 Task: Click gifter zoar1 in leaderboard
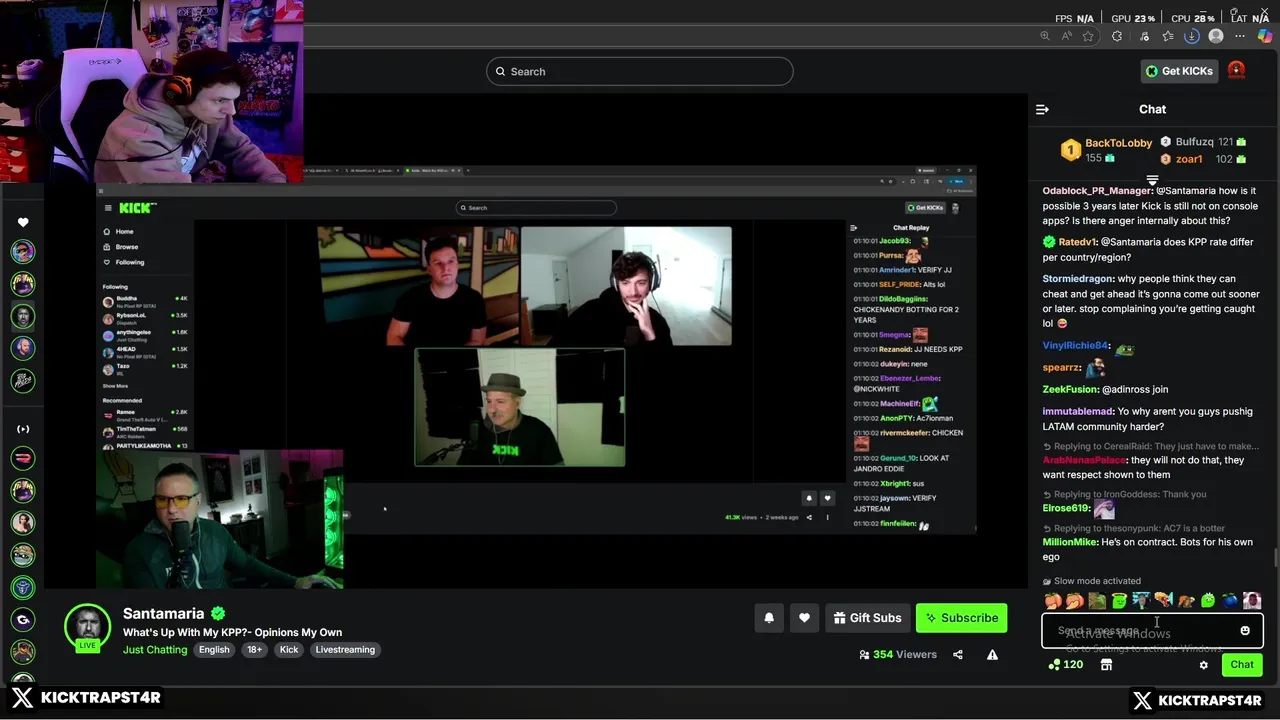click(x=1189, y=159)
